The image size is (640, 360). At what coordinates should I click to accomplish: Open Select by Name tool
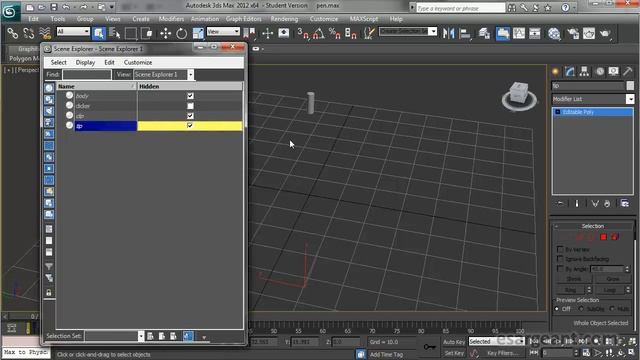[115, 33]
